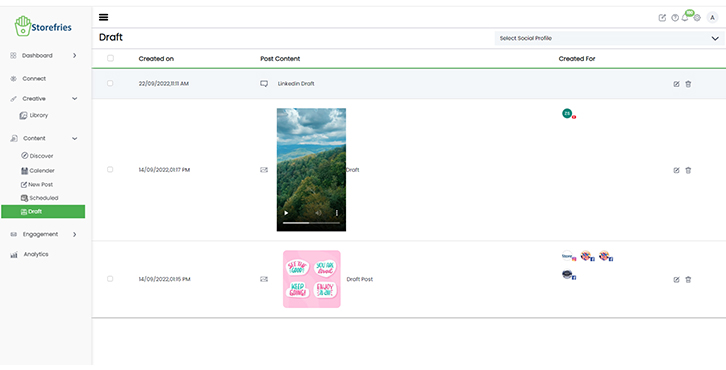Click the text post type icon beside Linkedin Draft

pos(264,84)
